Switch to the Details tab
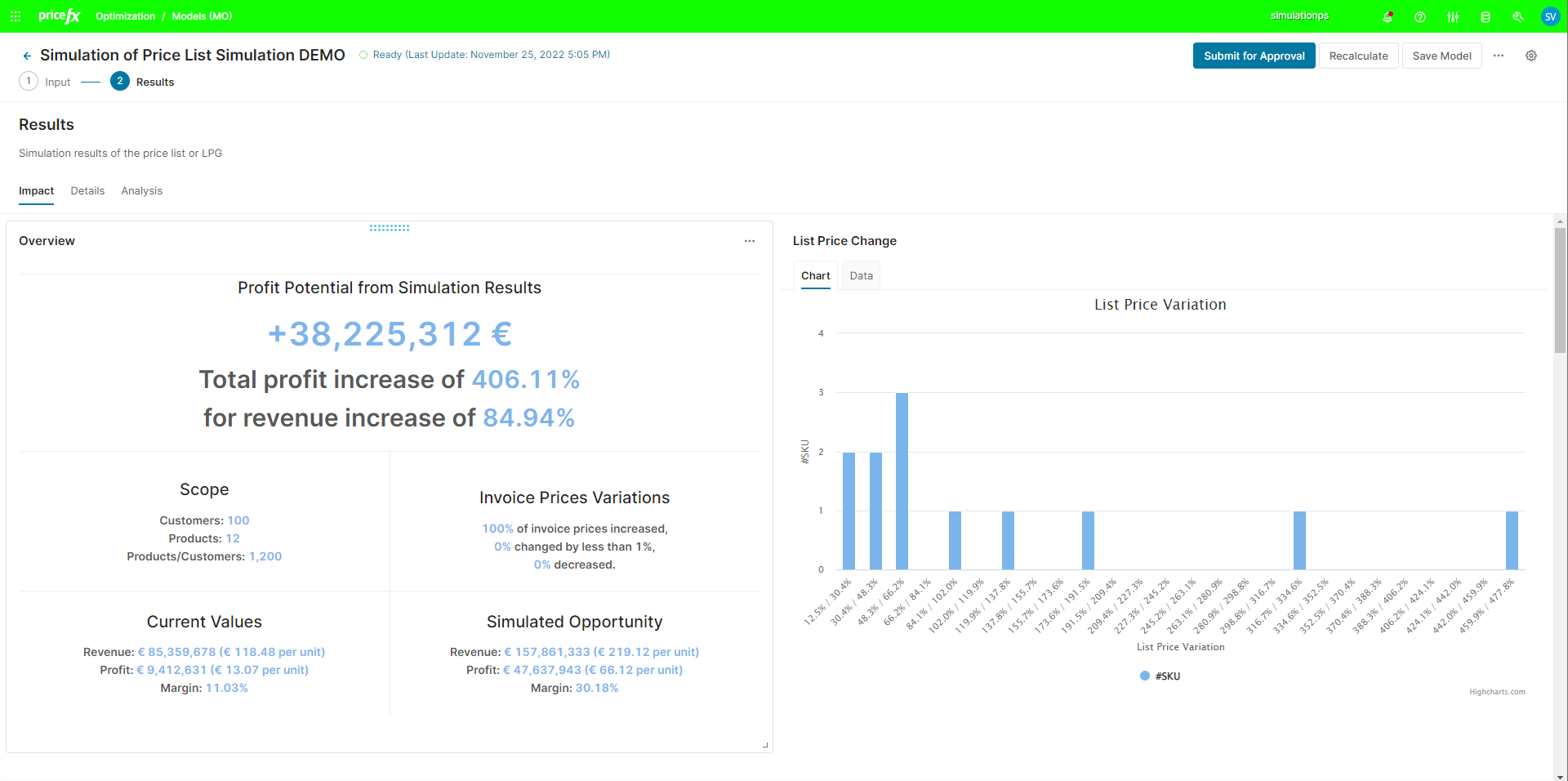1568x781 pixels. point(87,191)
